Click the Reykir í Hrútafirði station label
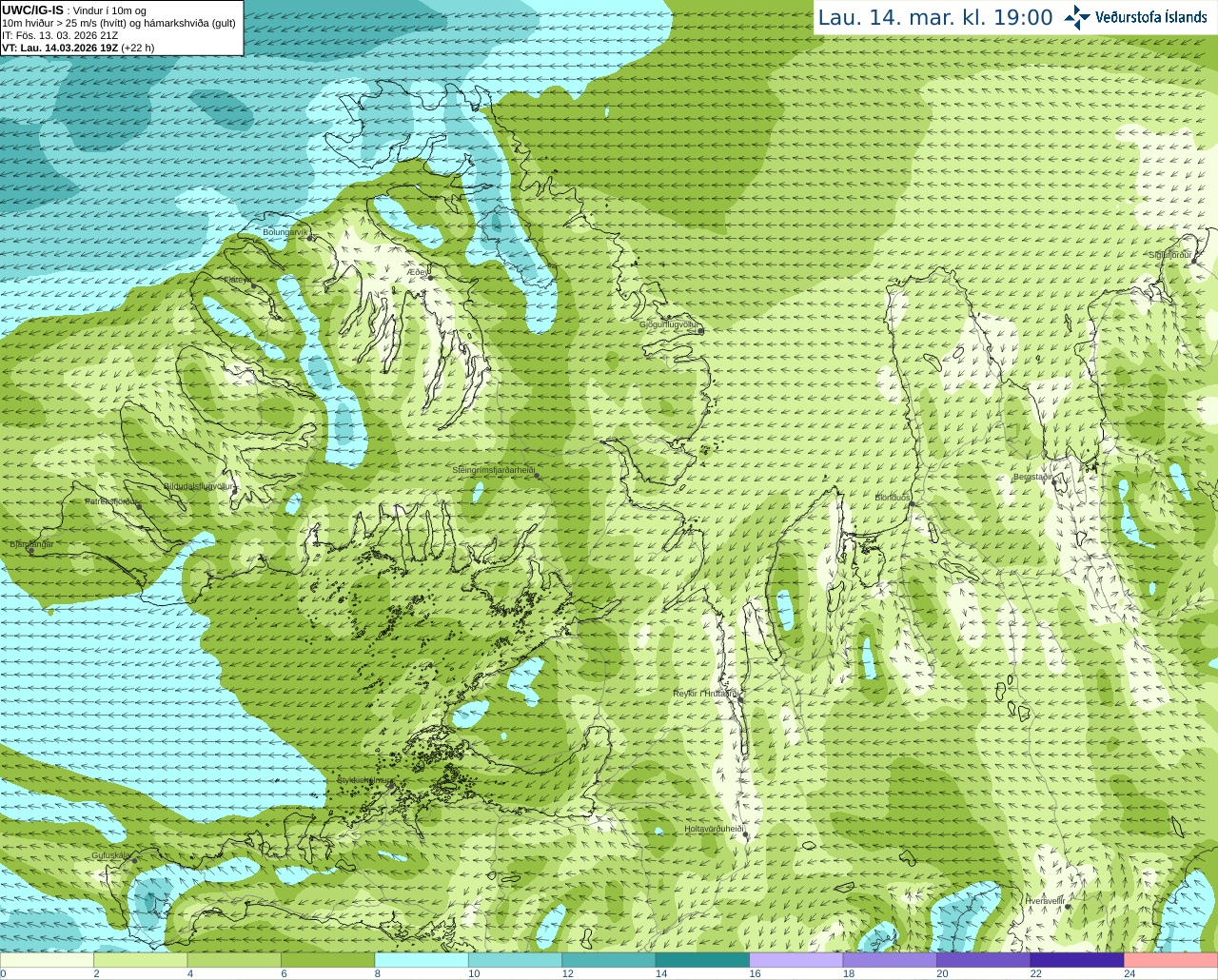The width and height of the screenshot is (1218, 980). pyautogui.click(x=706, y=694)
